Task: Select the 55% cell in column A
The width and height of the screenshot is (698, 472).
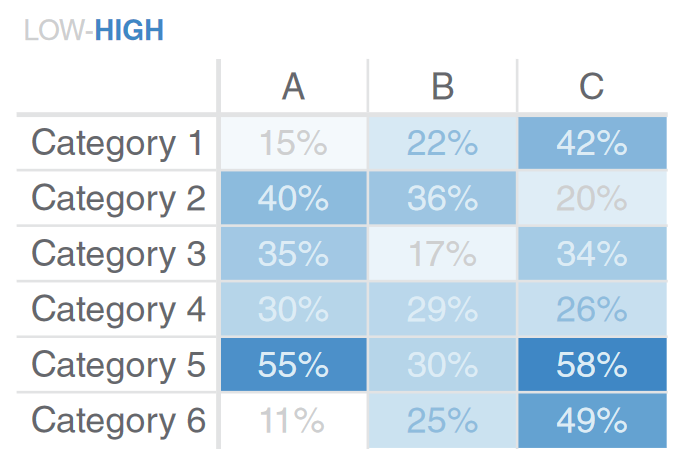Action: pos(293,365)
